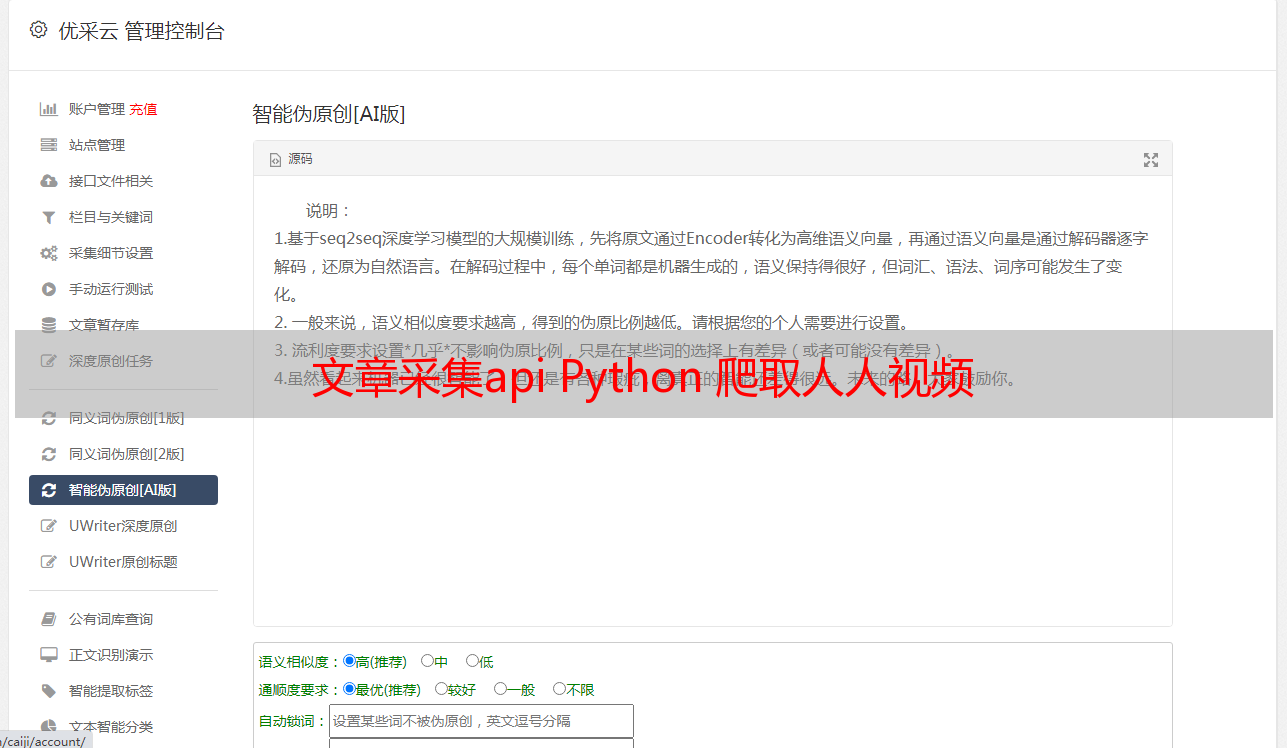Click the edit icon for UWriter深度原创
1287x748 pixels.
48,526
